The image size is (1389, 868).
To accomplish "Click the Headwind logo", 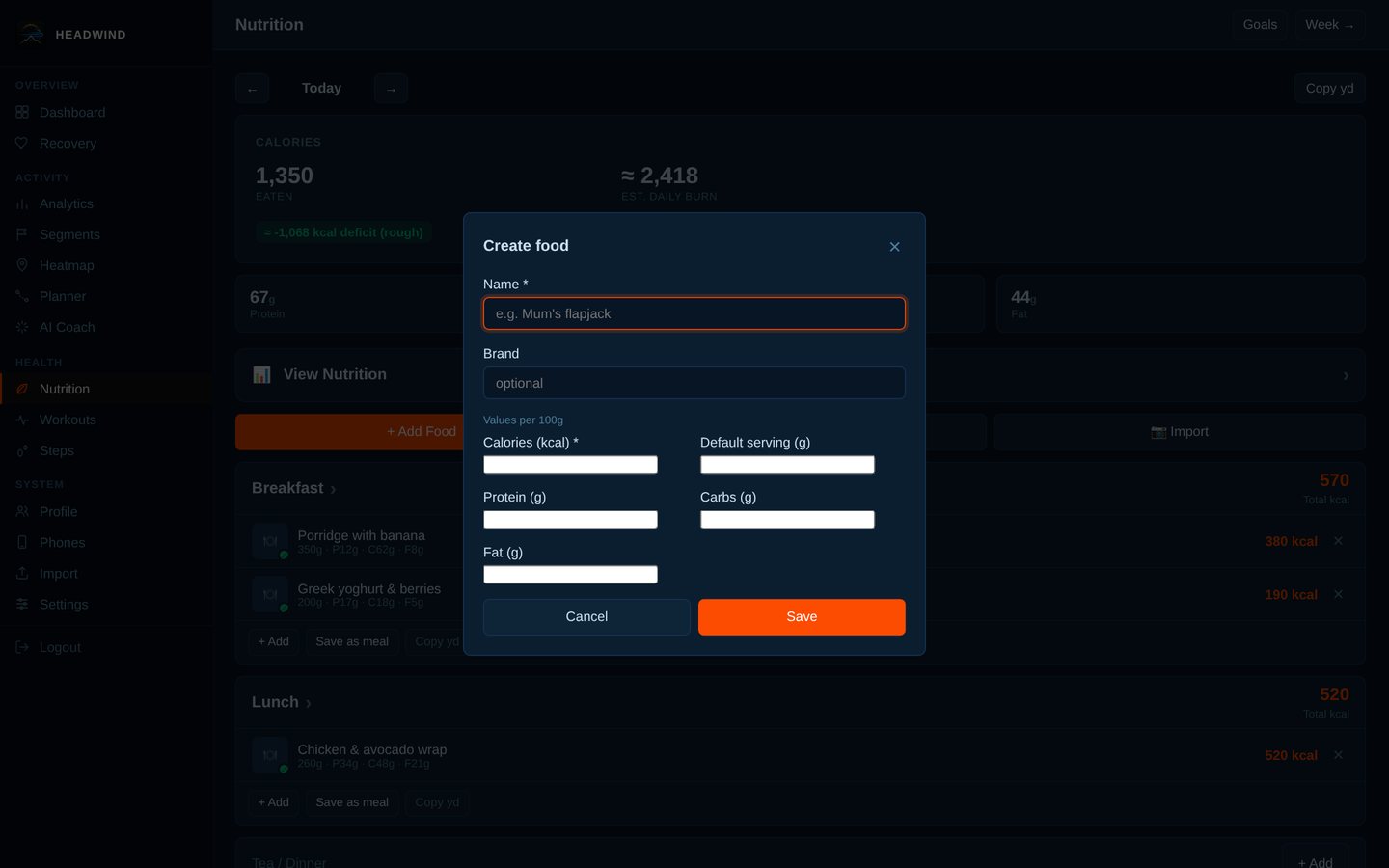I will (31, 35).
